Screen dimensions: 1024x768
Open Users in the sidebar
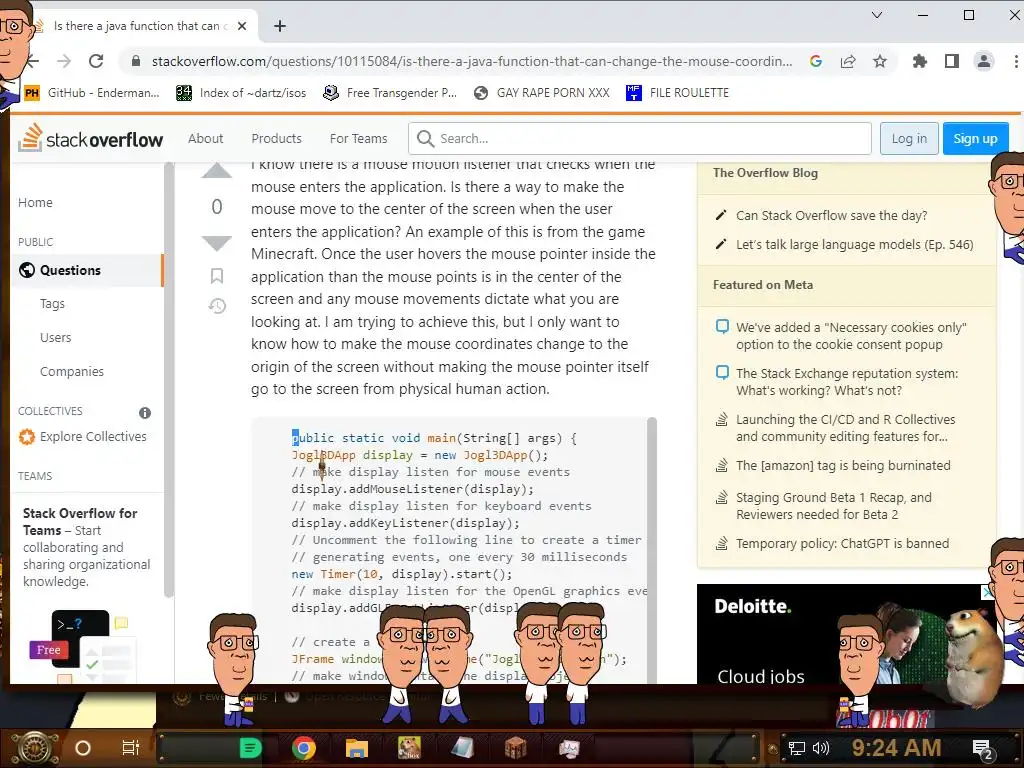pos(56,338)
